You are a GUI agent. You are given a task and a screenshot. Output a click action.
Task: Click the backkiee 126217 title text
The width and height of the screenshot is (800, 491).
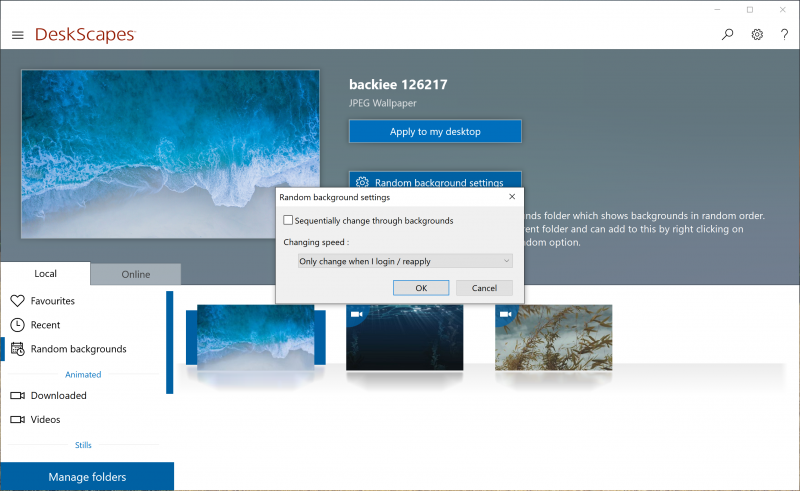pyautogui.click(x=398, y=84)
